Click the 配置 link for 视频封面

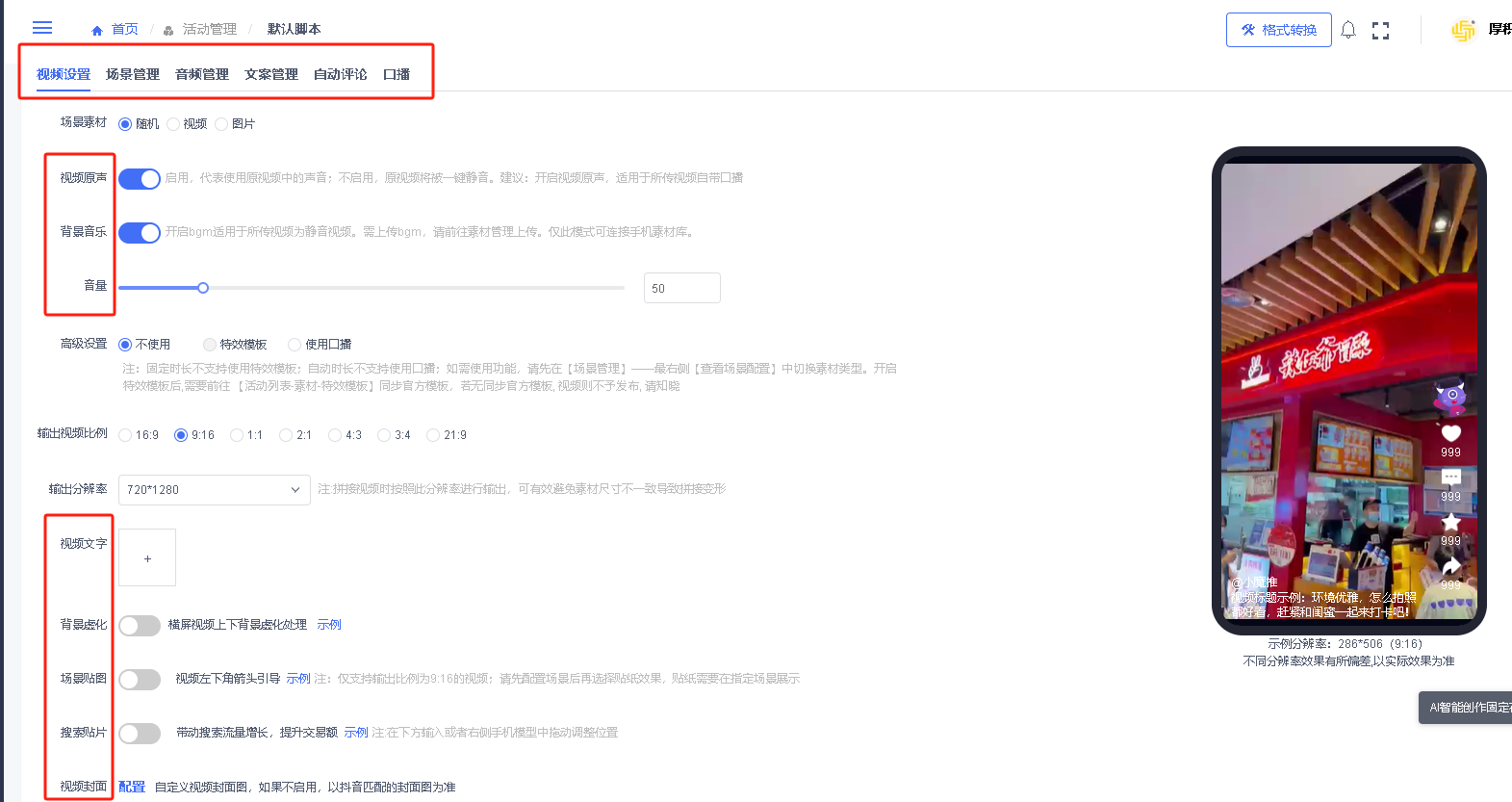click(x=132, y=787)
